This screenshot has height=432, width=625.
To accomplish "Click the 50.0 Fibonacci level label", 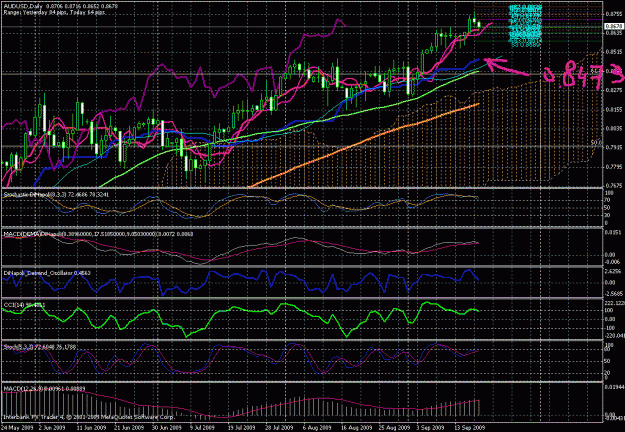I will click(596, 142).
